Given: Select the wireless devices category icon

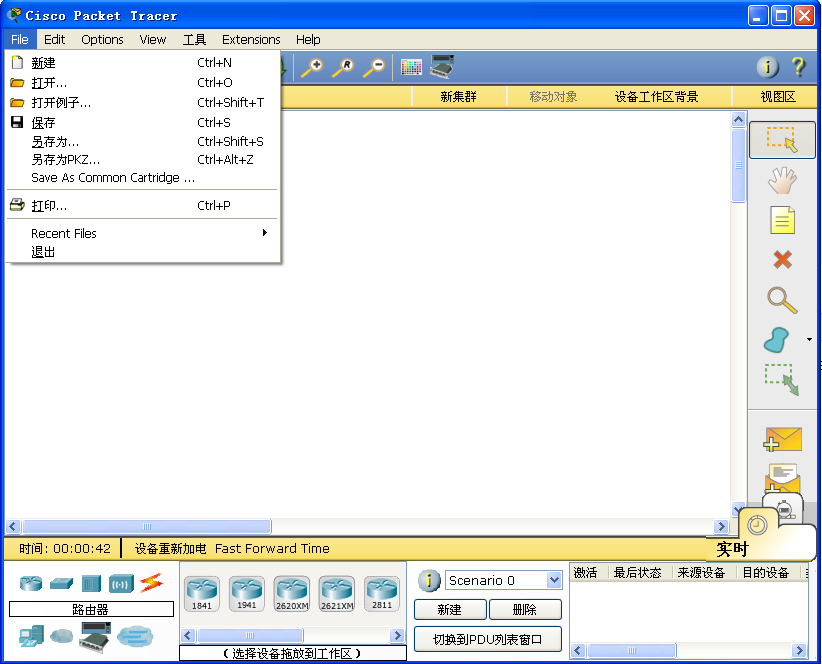Looking at the screenshot, I should pos(120,583).
